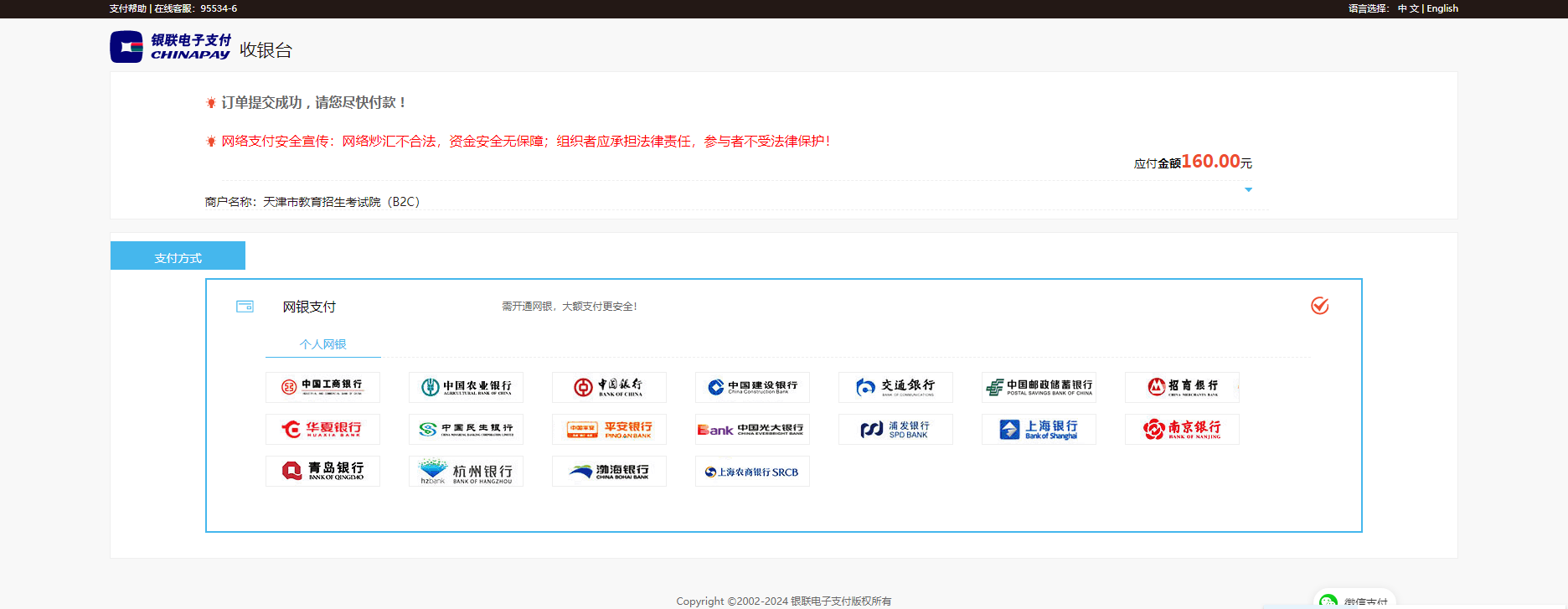Switch language to English
The width and height of the screenshot is (1568, 609).
(1442, 8)
